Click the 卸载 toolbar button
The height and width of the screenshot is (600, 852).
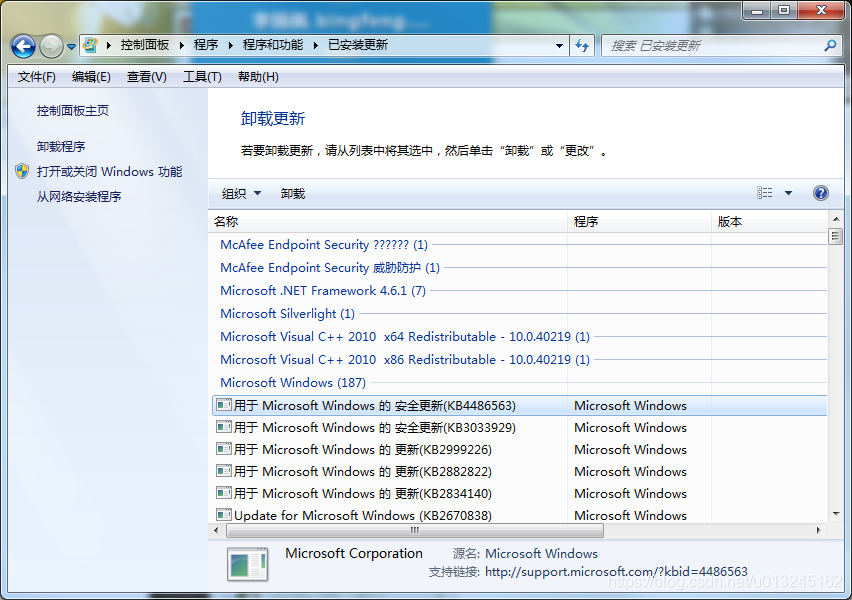293,193
